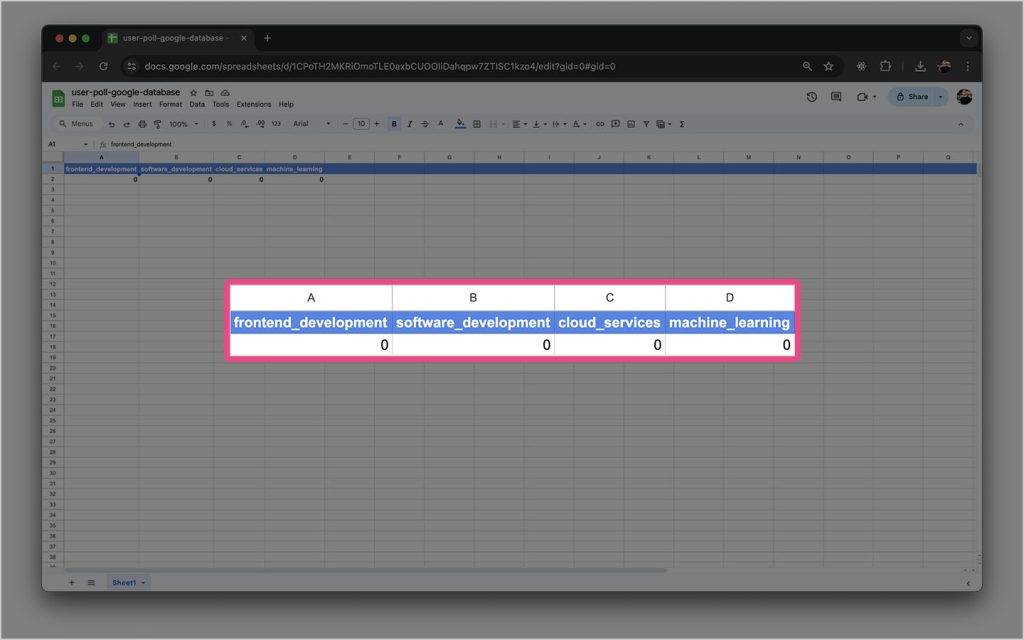Toggle Create a filter funnel icon

pyautogui.click(x=646, y=124)
